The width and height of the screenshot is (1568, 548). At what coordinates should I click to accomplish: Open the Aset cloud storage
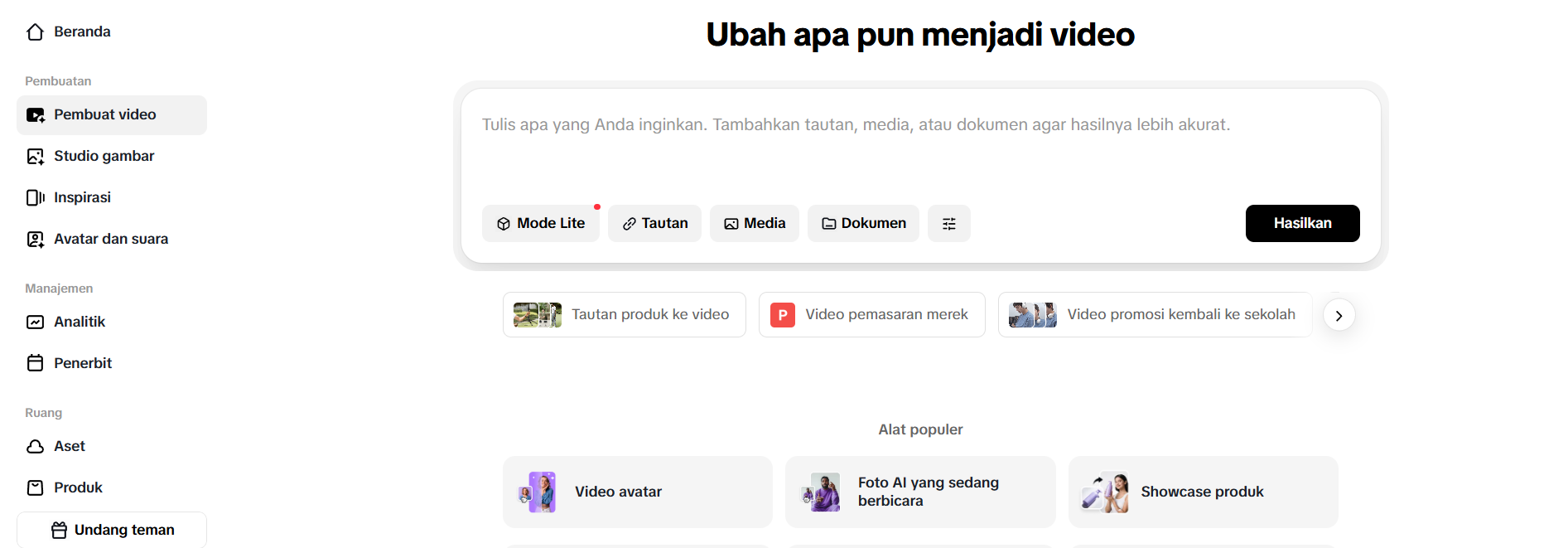coord(70,446)
